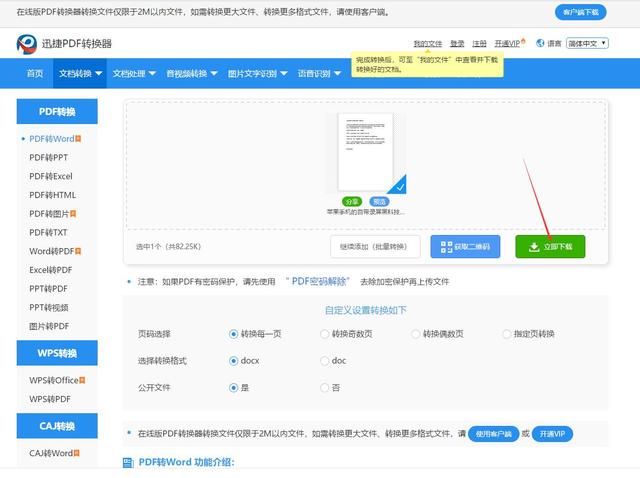Viewport: 640px width, 478px height.
Task: Open WPS转PDF in sidebar
Action: [x=50, y=399]
